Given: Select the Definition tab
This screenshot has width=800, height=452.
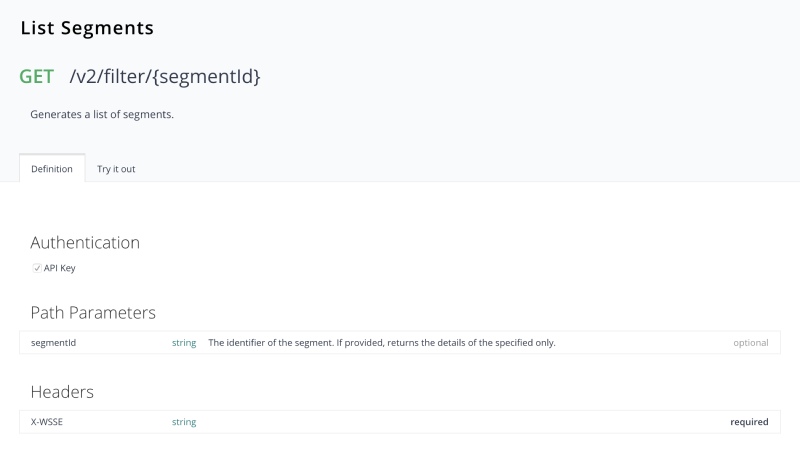Looking at the screenshot, I should tap(52, 169).
